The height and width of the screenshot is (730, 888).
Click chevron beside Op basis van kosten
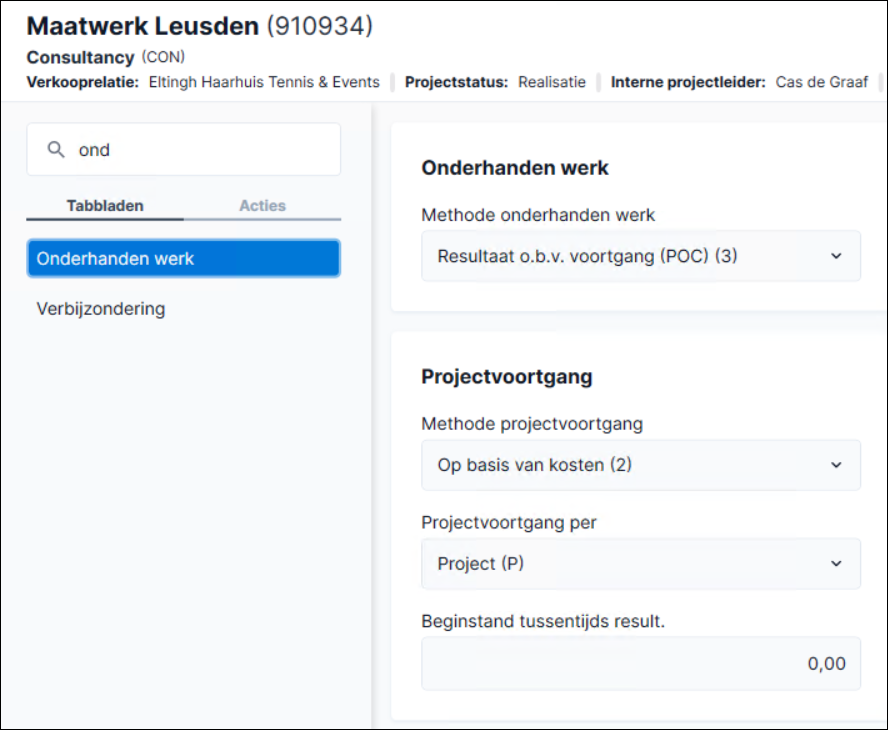[836, 465]
